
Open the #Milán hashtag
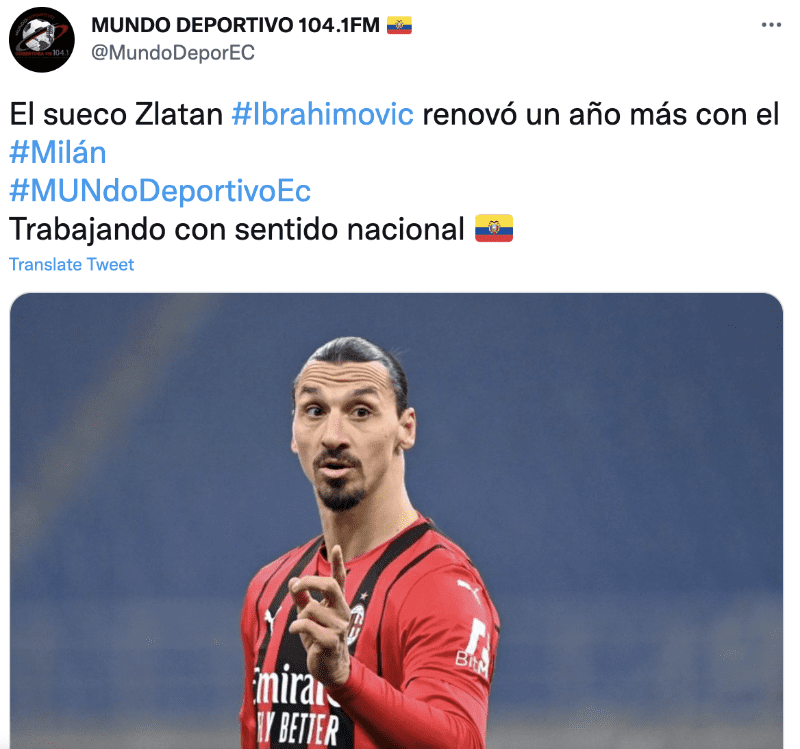tap(58, 152)
